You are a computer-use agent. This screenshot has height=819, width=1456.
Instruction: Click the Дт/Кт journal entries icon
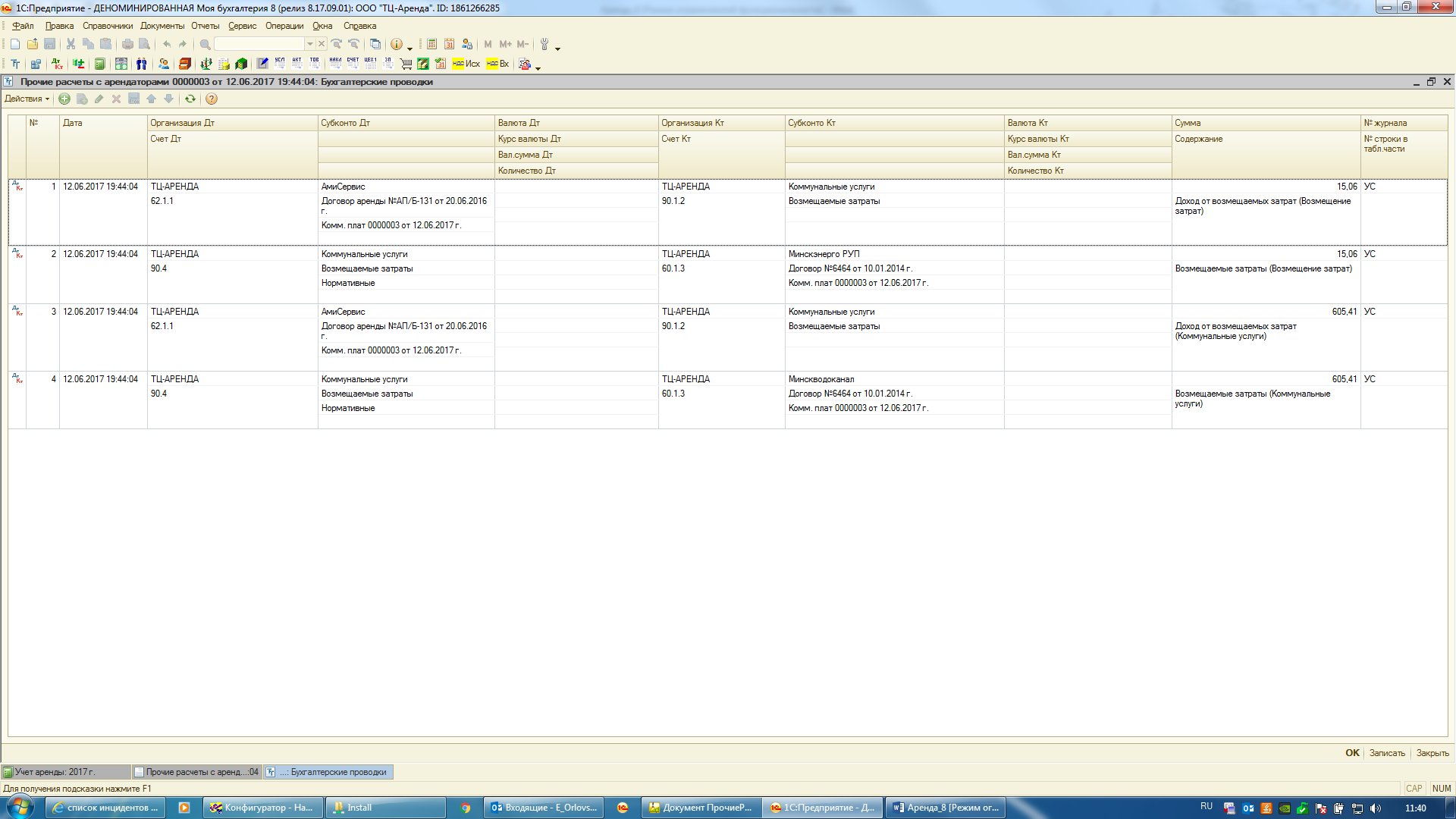tap(58, 64)
